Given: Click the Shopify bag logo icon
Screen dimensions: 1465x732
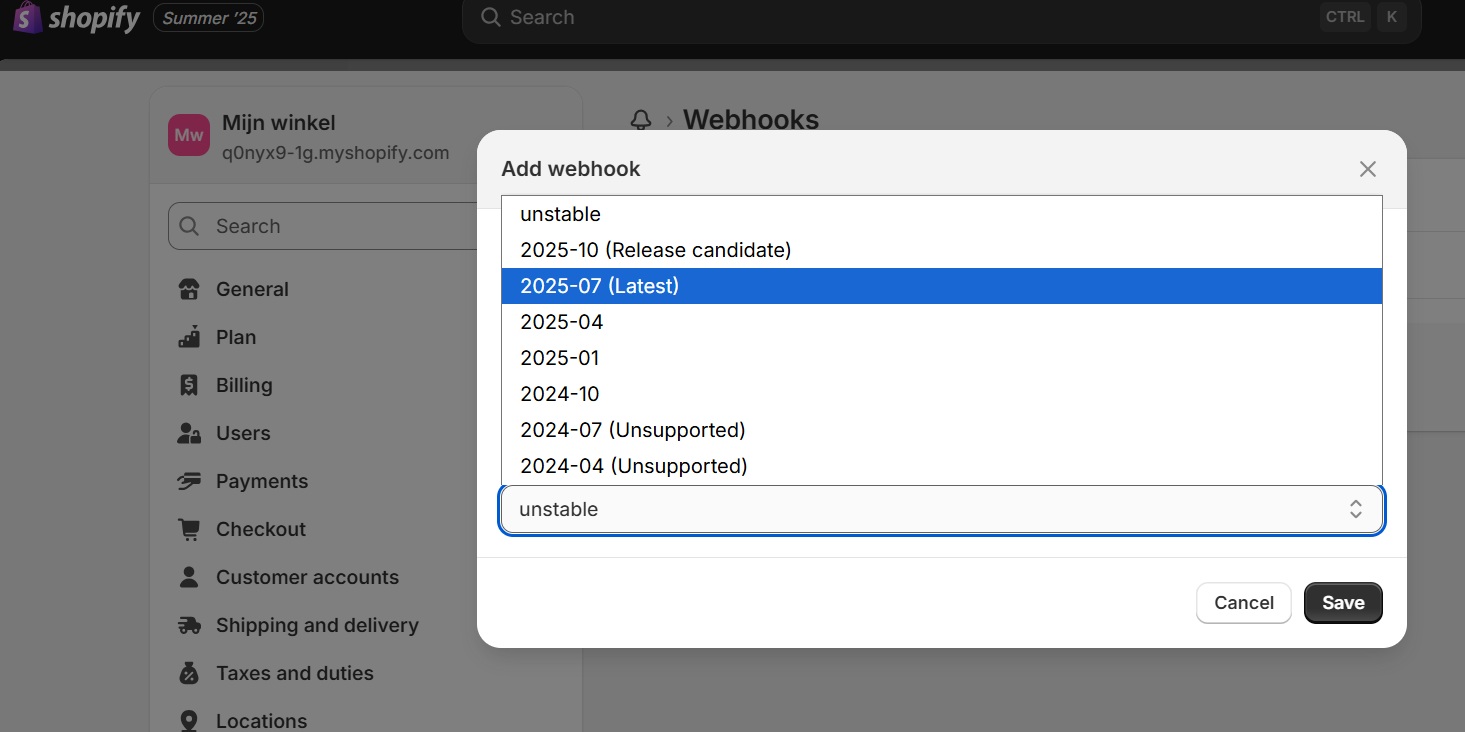Looking at the screenshot, I should coord(27,17).
